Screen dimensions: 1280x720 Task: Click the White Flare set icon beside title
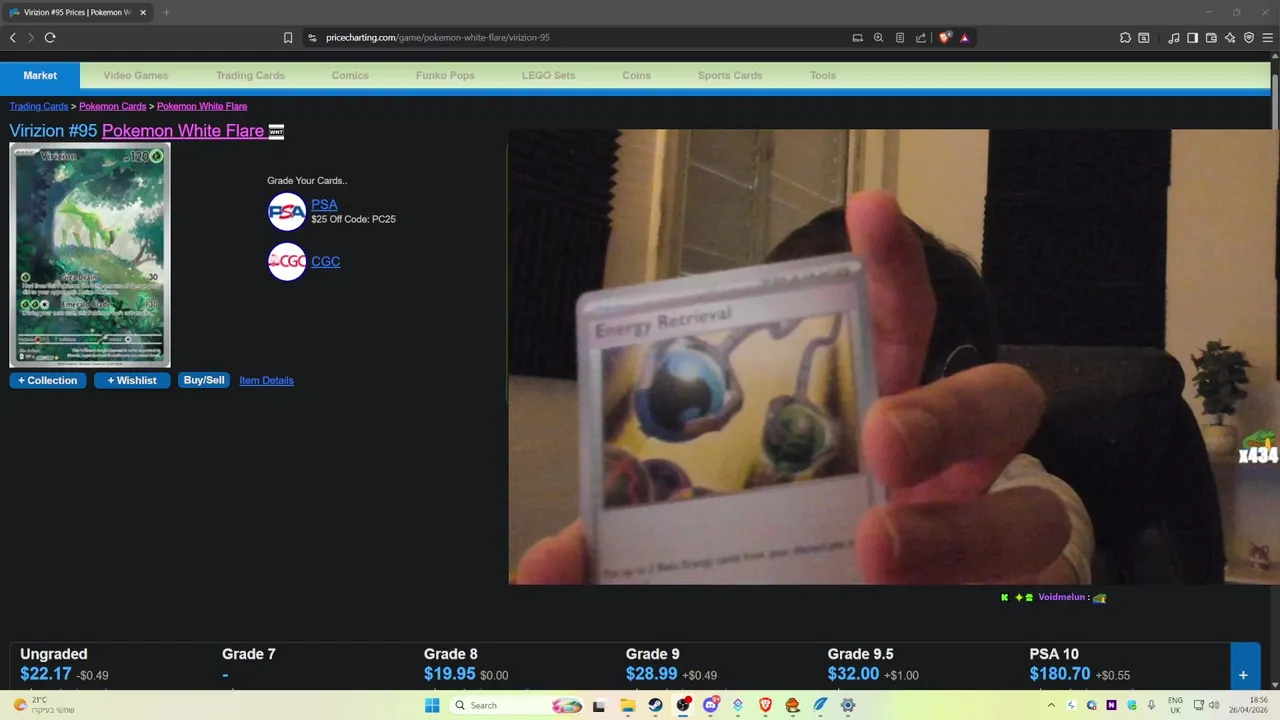[277, 132]
